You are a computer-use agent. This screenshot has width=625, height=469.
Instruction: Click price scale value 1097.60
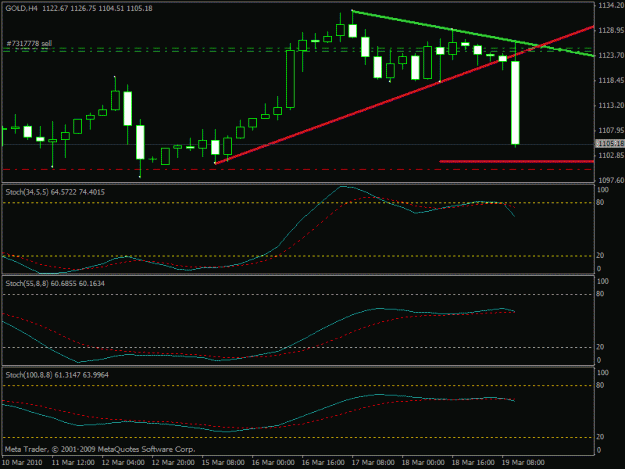(x=611, y=180)
